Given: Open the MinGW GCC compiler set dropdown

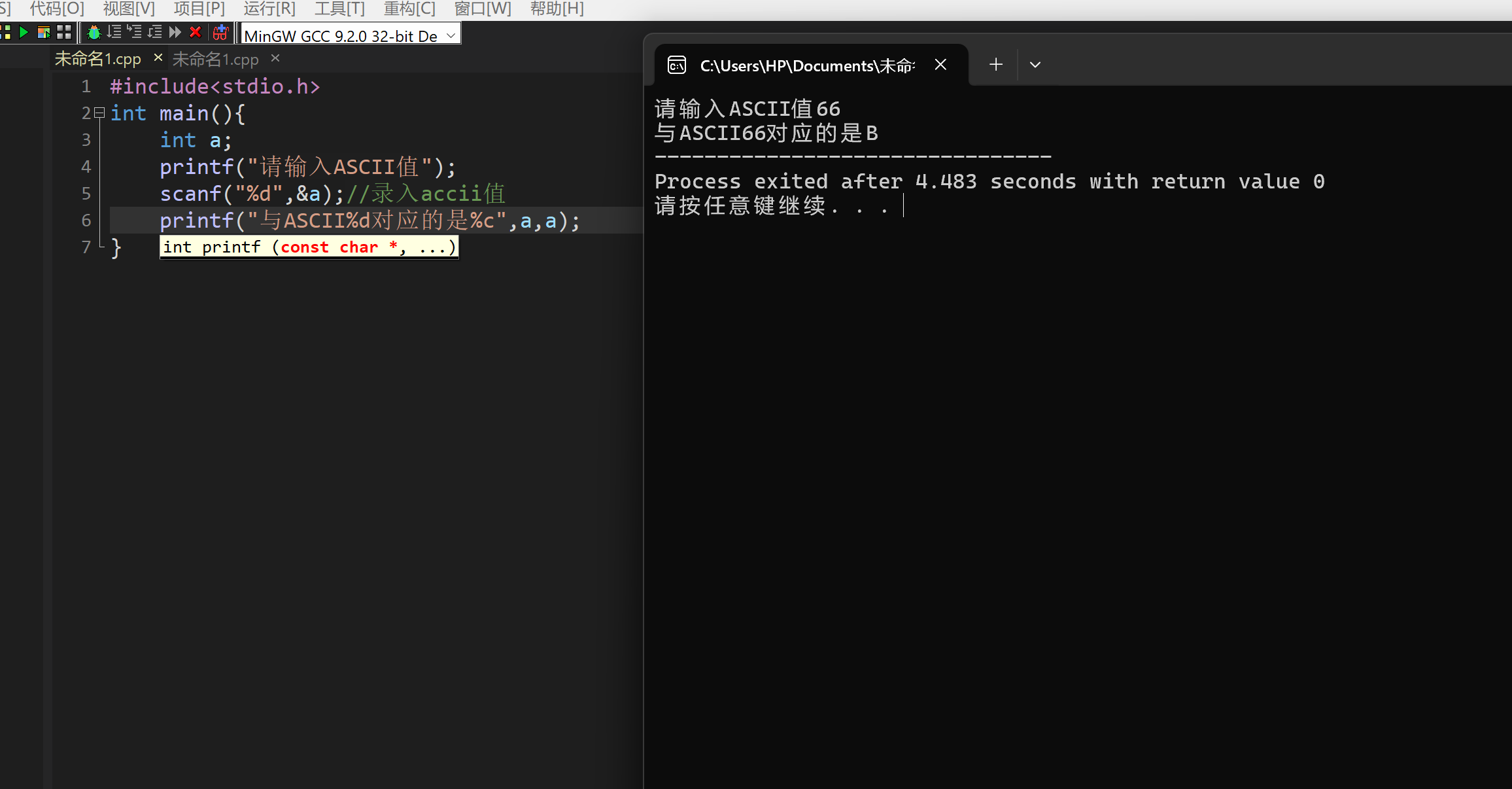Looking at the screenshot, I should pos(451,36).
